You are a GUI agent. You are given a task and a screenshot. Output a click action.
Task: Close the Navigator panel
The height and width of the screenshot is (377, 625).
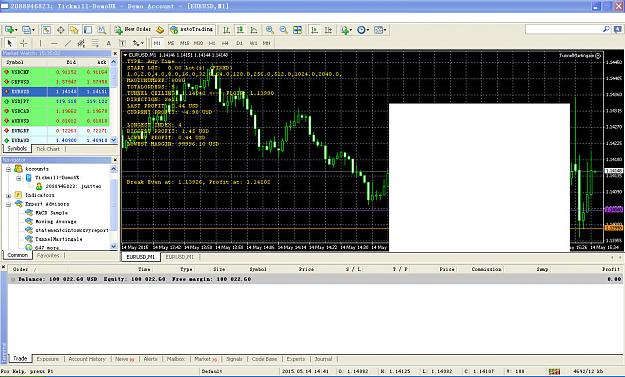point(115,160)
